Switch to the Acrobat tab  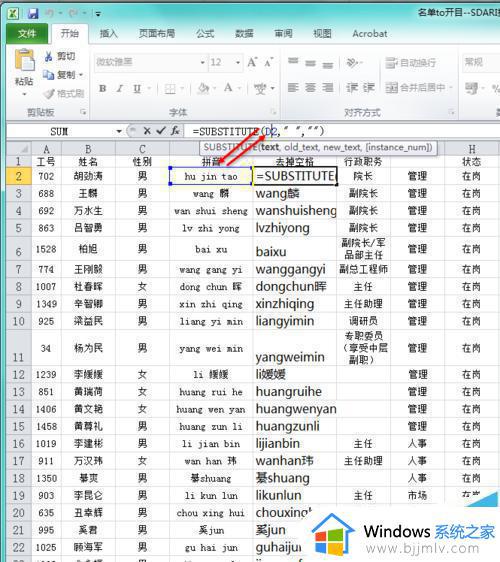click(x=370, y=34)
